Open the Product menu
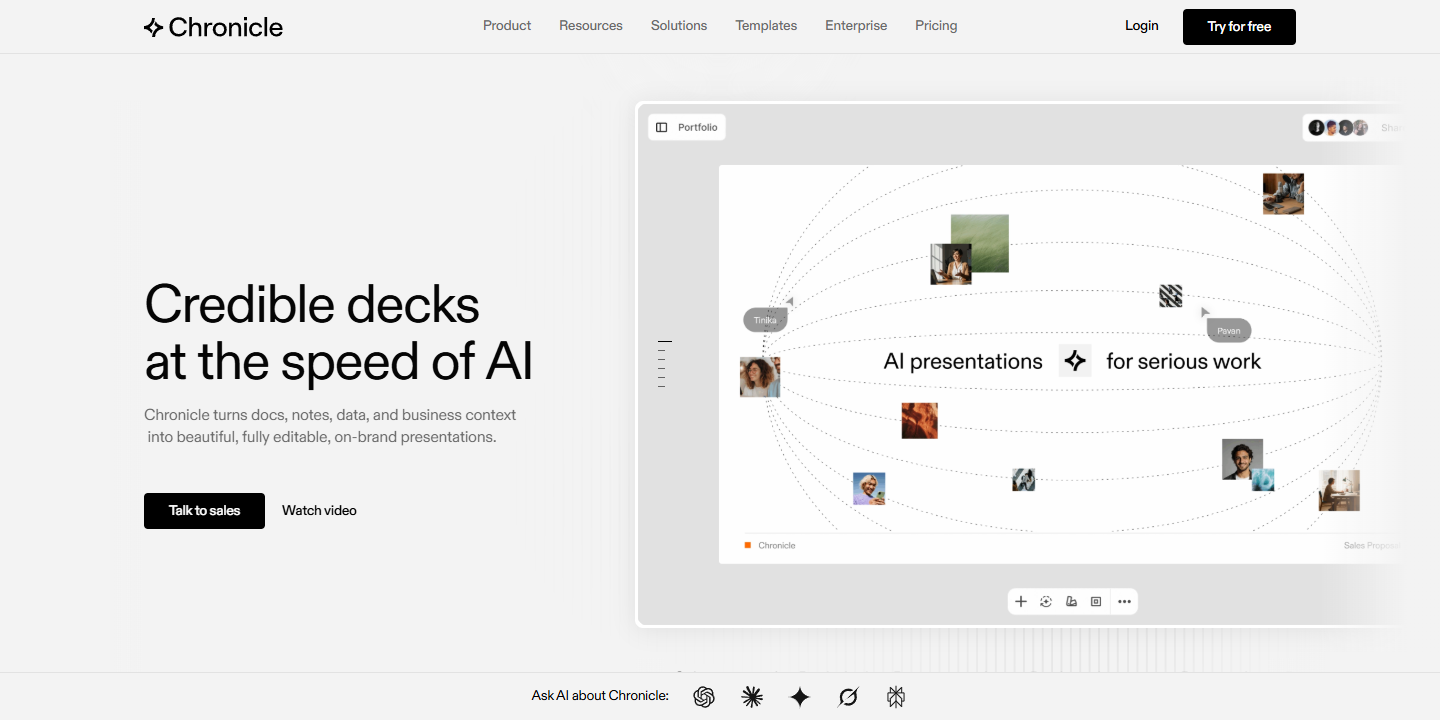The width and height of the screenshot is (1440, 720). [507, 26]
